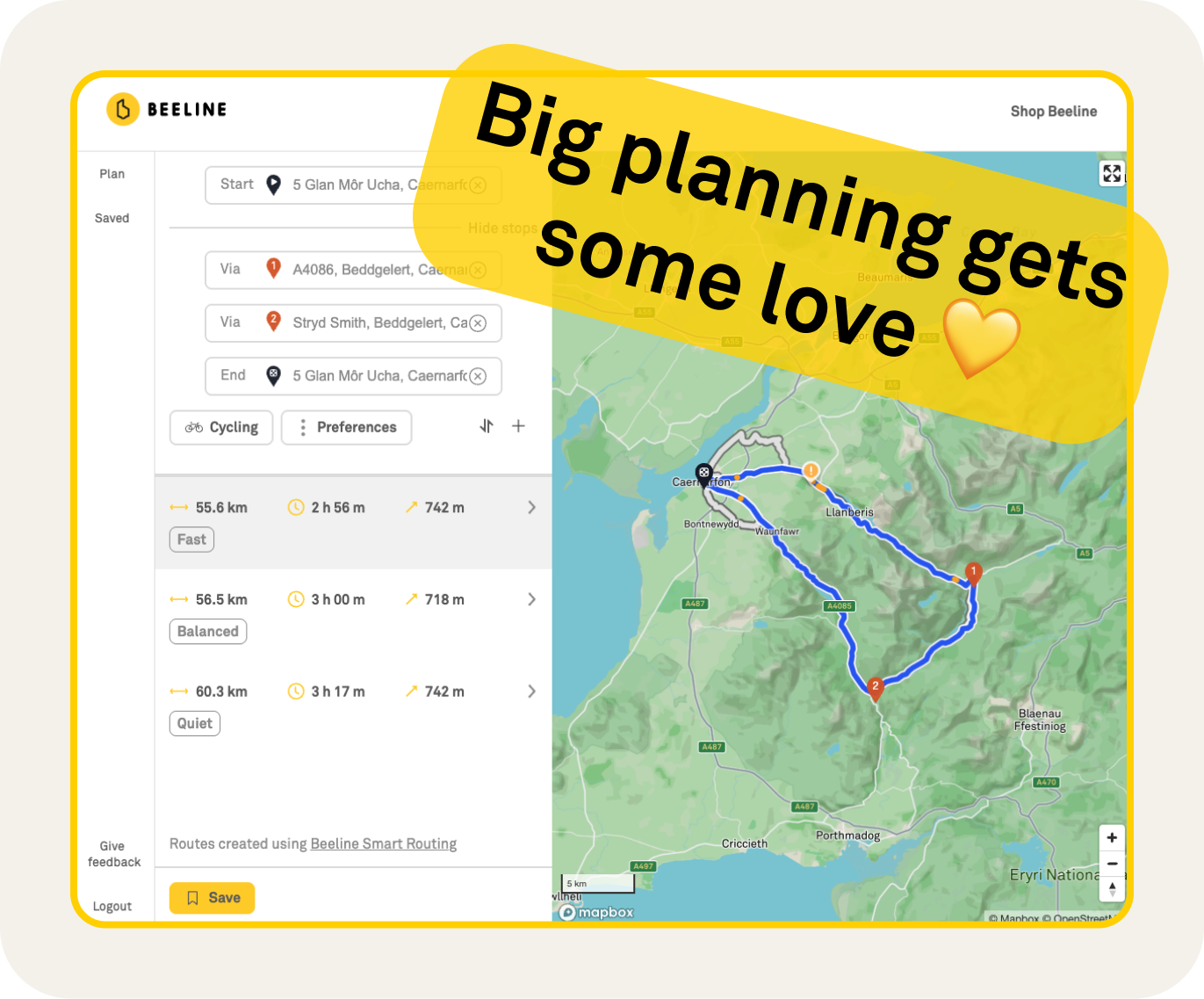The image size is (1204, 999).
Task: Reset map compass bearing
Action: (1112, 889)
